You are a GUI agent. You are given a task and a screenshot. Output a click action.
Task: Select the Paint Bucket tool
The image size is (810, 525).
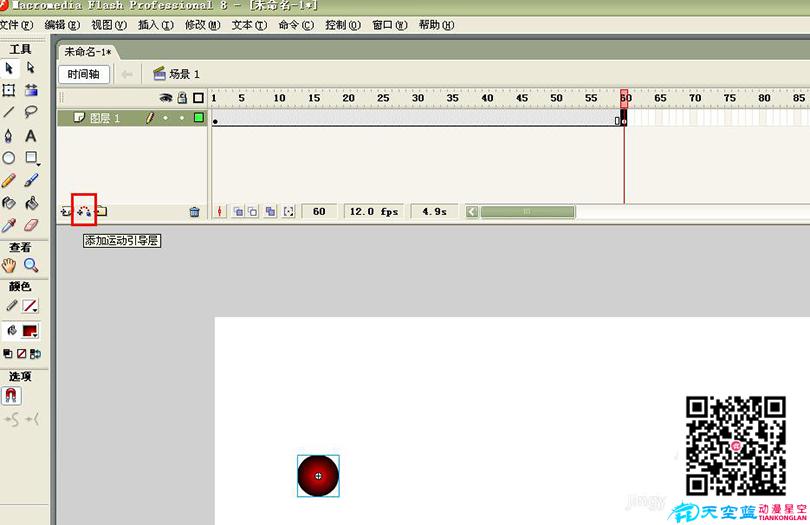click(31, 203)
